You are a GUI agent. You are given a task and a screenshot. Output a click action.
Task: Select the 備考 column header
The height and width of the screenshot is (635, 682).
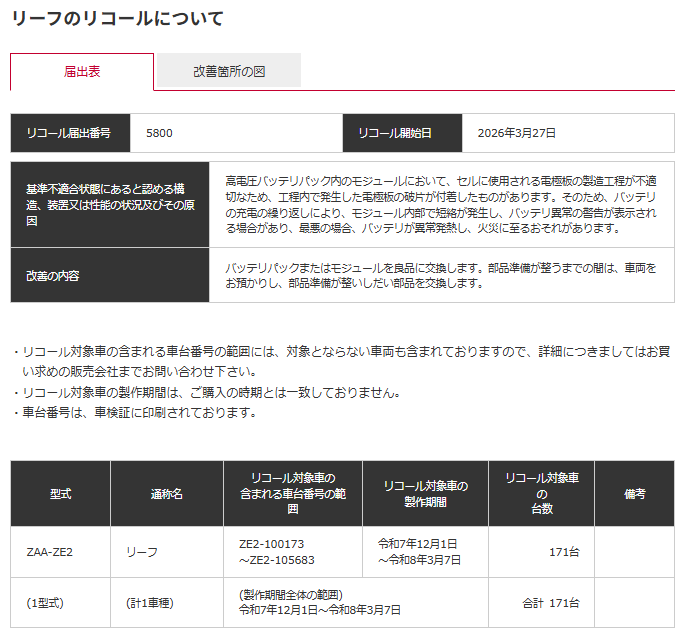click(635, 494)
